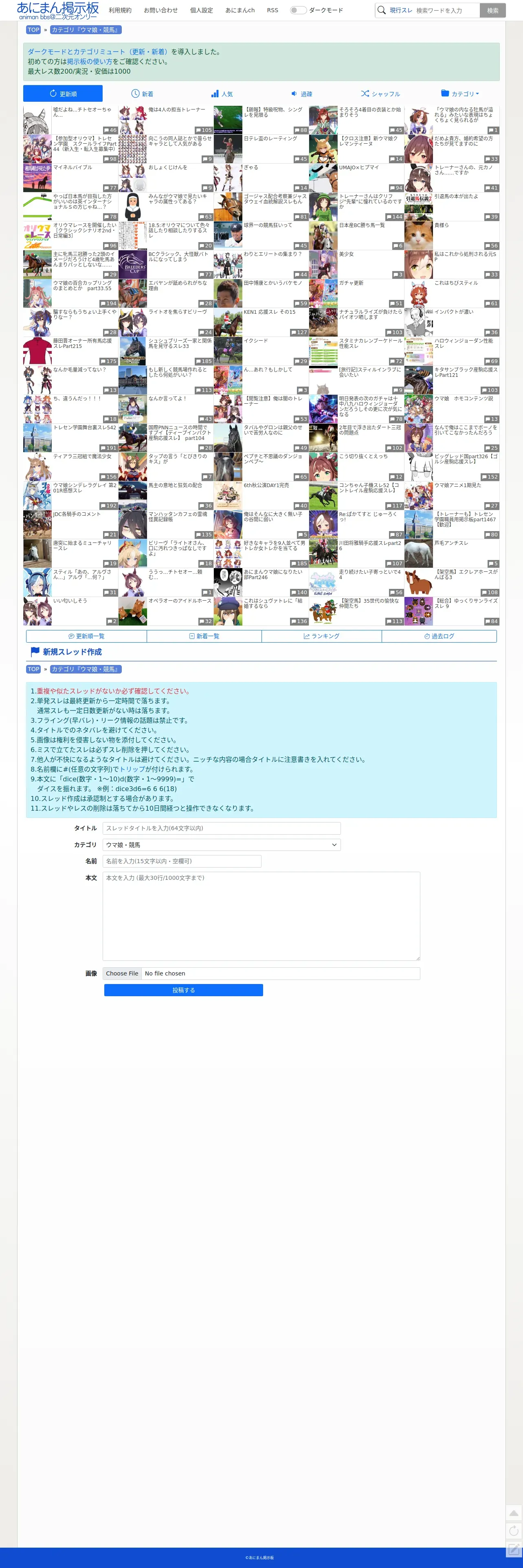Select the シャッフル tab
This screenshot has height=1568, width=523.
coord(380,94)
